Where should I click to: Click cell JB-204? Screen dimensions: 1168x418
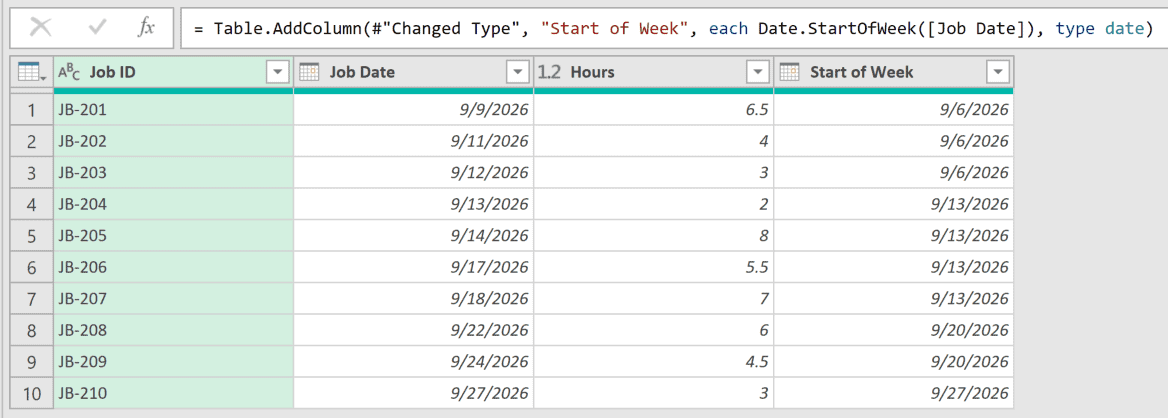click(174, 204)
